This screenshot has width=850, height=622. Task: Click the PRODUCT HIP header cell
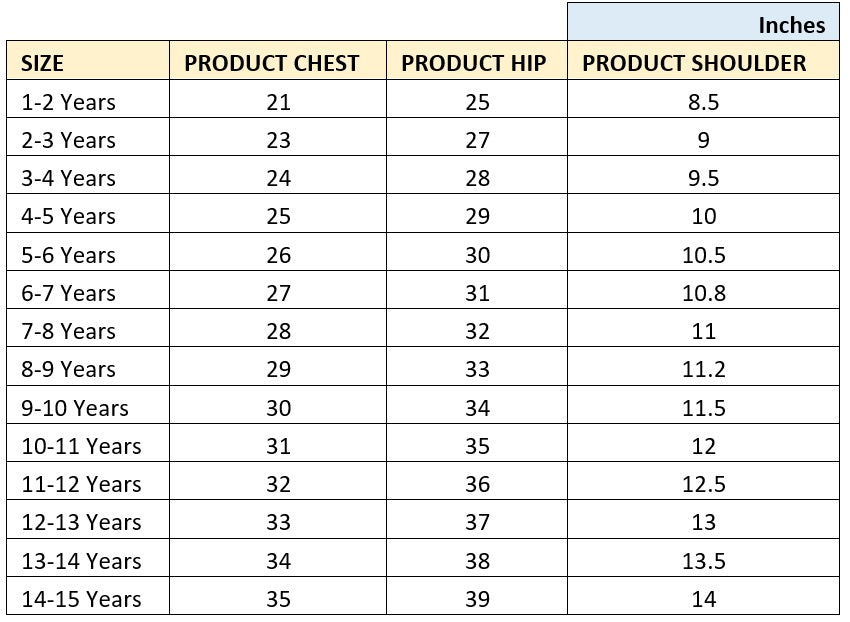(x=474, y=63)
